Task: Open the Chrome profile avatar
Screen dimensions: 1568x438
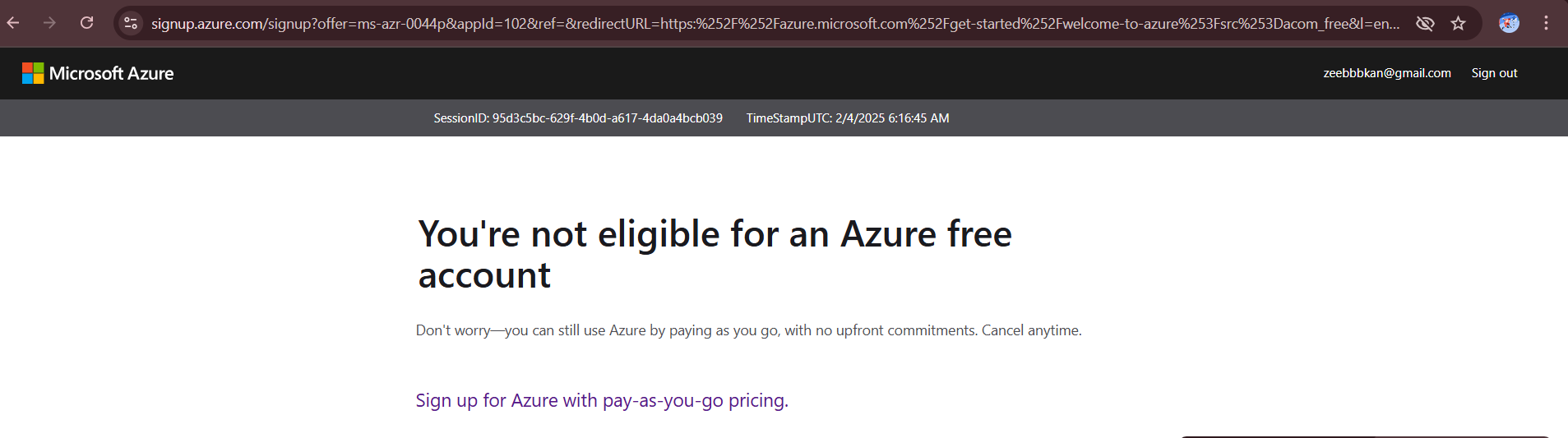Action: click(1509, 23)
